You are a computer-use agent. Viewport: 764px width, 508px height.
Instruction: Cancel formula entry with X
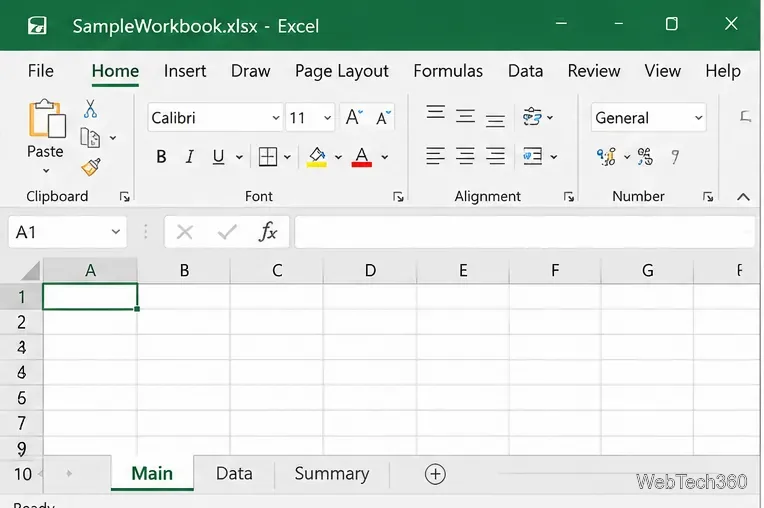pyautogui.click(x=185, y=232)
